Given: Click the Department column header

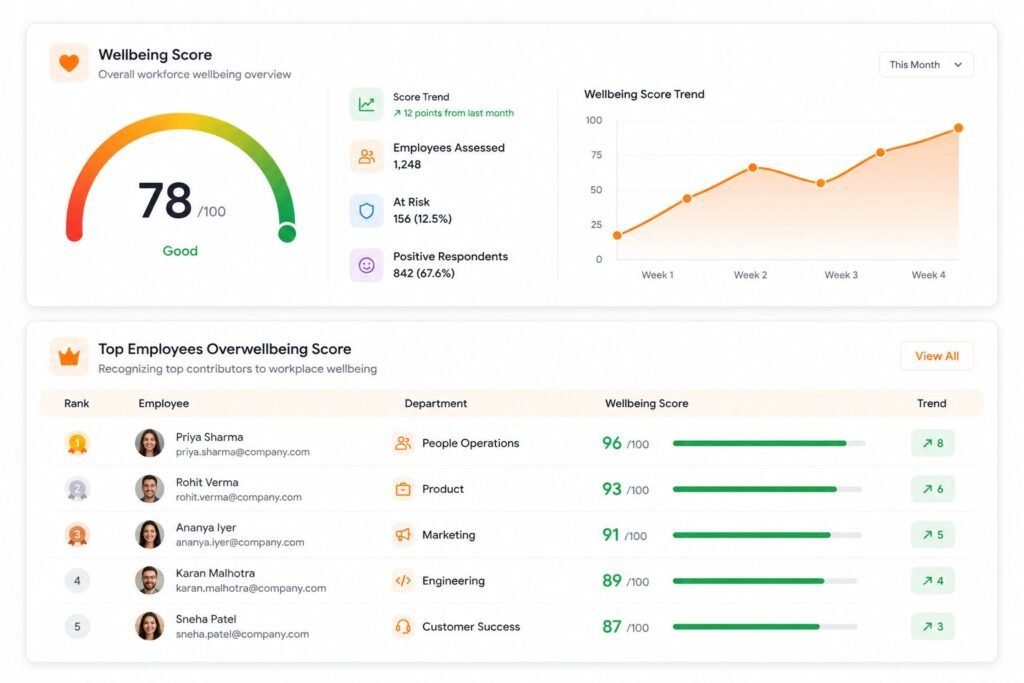Looking at the screenshot, I should point(436,404).
